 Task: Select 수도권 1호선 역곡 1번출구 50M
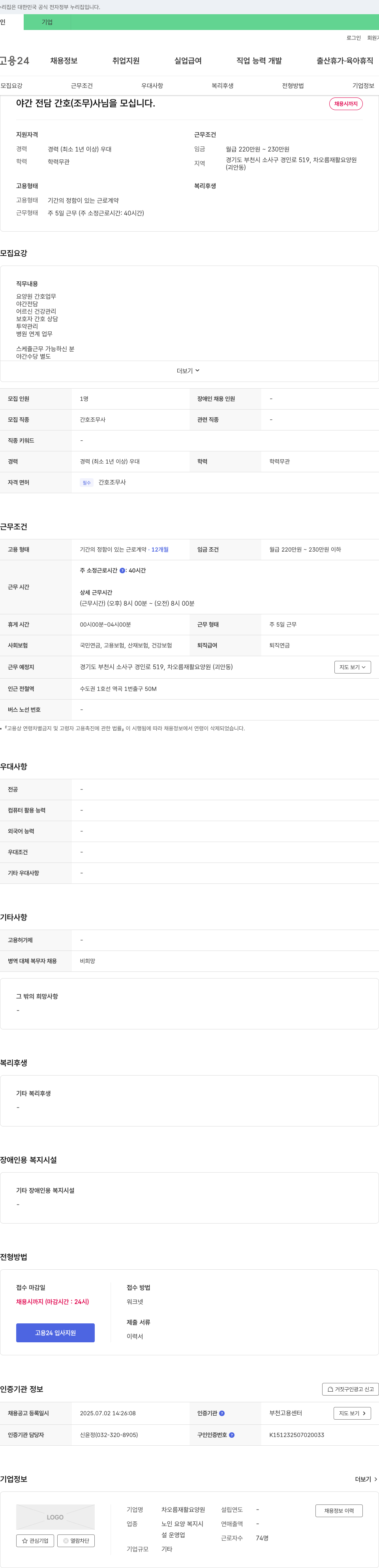[x=118, y=689]
